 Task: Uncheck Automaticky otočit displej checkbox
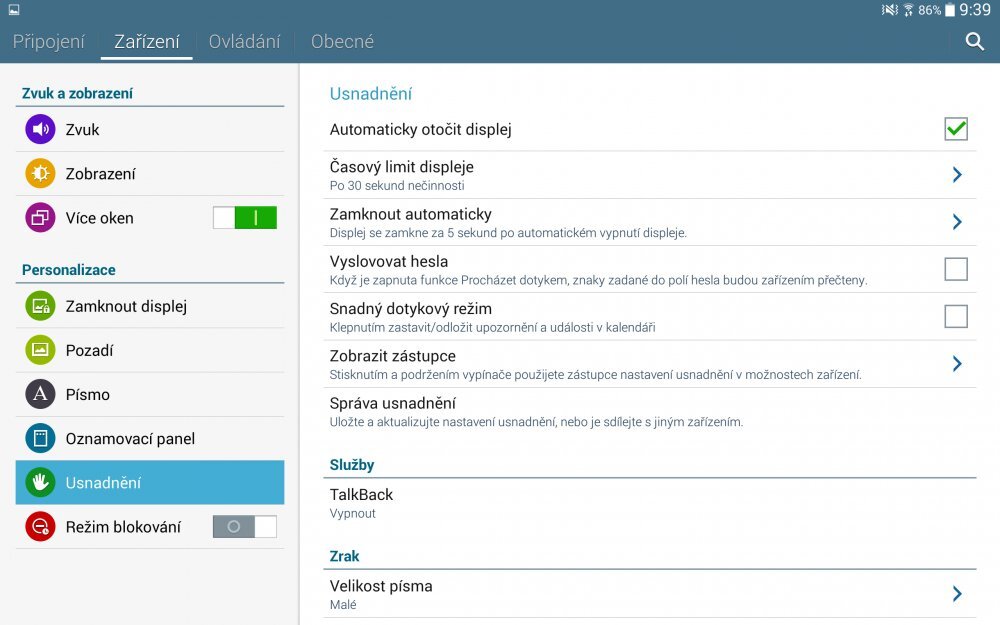pos(955,129)
